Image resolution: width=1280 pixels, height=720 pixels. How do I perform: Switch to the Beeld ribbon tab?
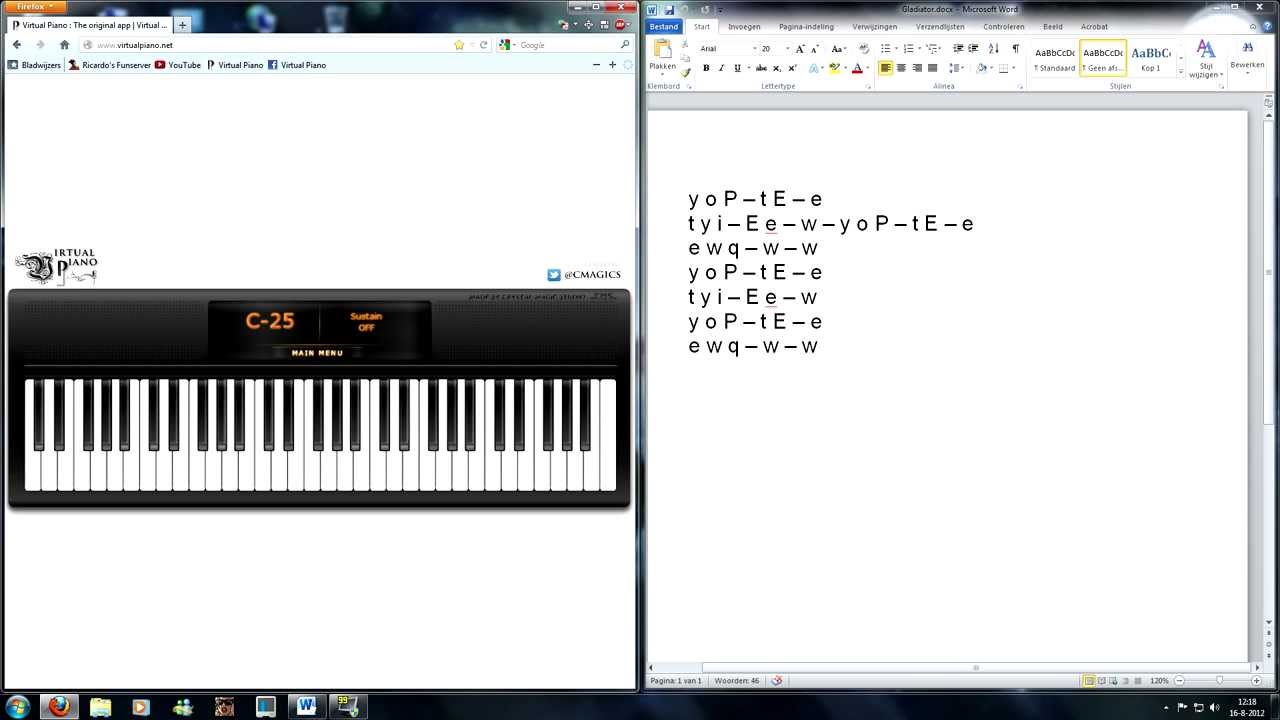point(1052,27)
